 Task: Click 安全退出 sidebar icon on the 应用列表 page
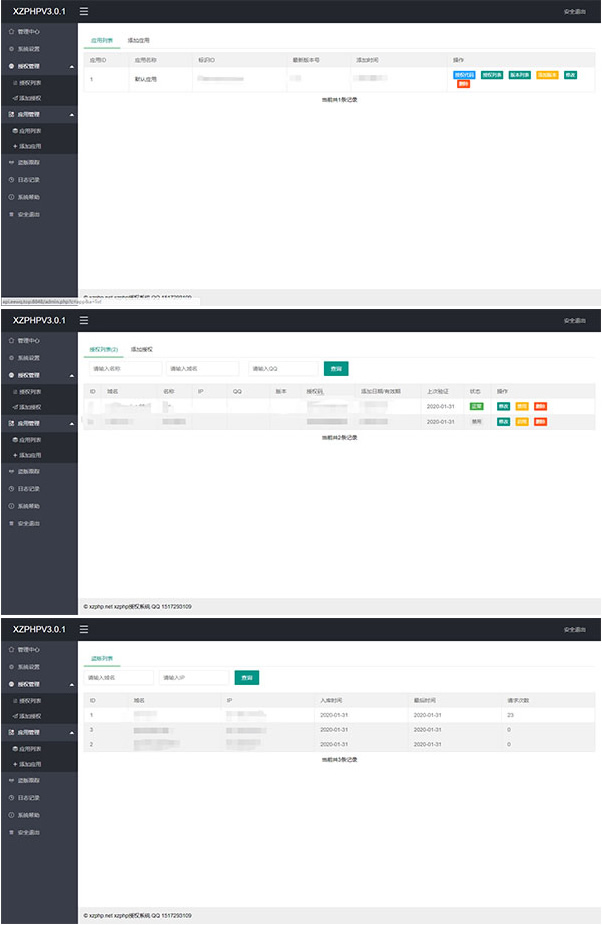coord(11,215)
